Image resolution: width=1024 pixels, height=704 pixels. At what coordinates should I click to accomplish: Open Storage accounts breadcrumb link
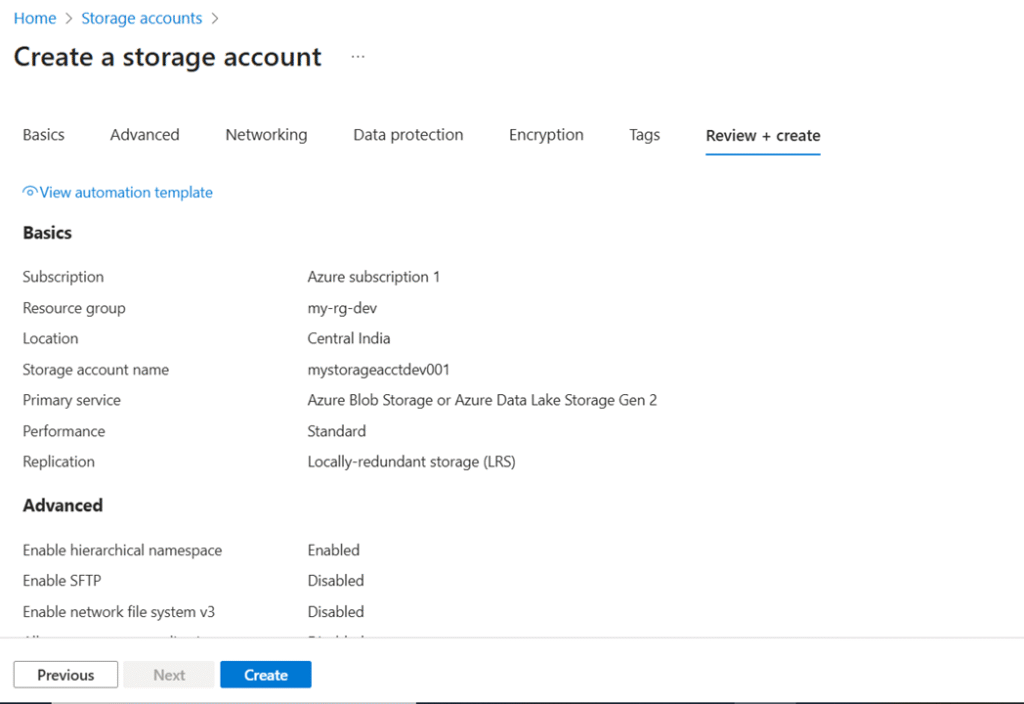pyautogui.click(x=142, y=18)
